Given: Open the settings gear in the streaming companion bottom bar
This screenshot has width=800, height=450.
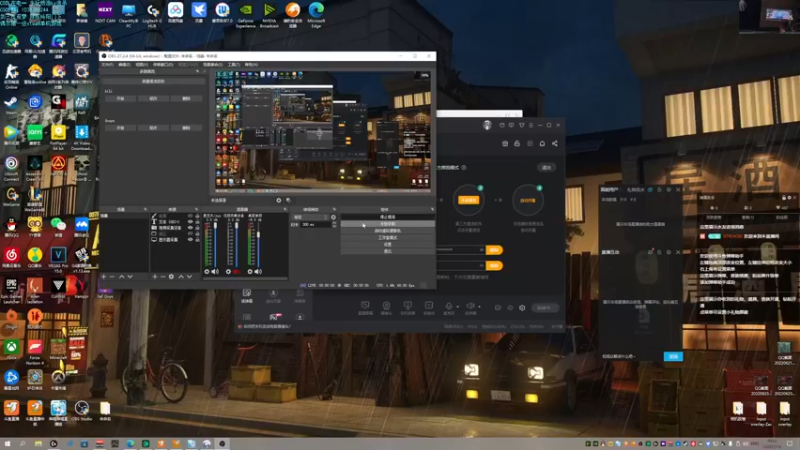Looking at the screenshot, I should (x=522, y=308).
